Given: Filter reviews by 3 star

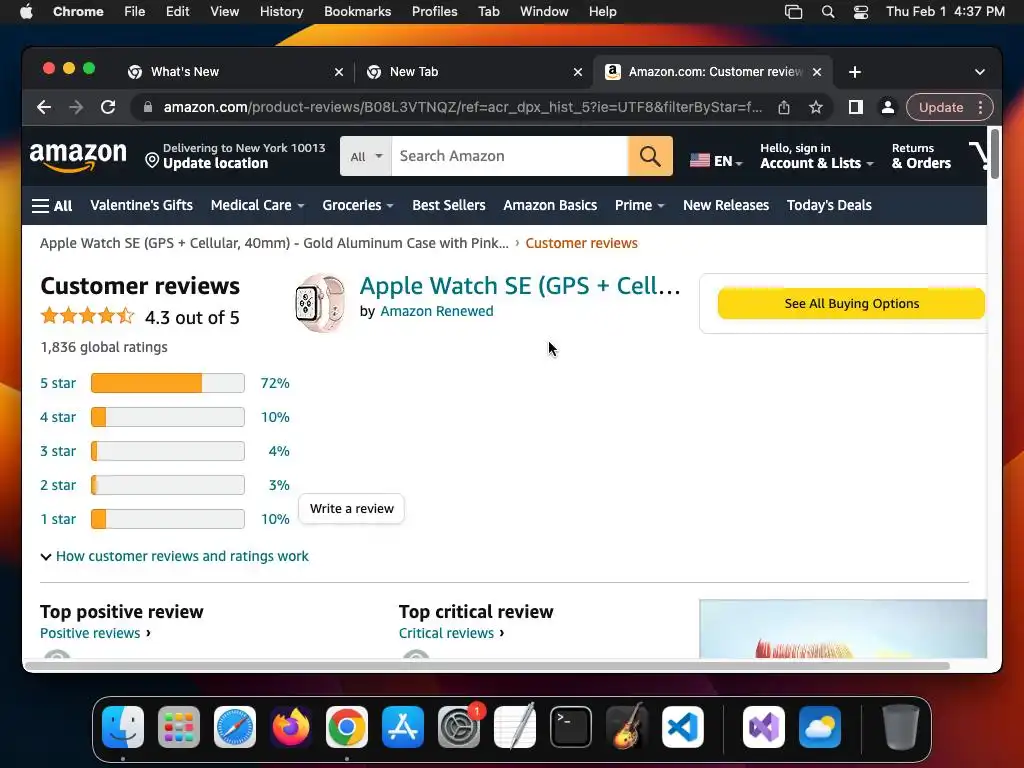Looking at the screenshot, I should 58,451.
